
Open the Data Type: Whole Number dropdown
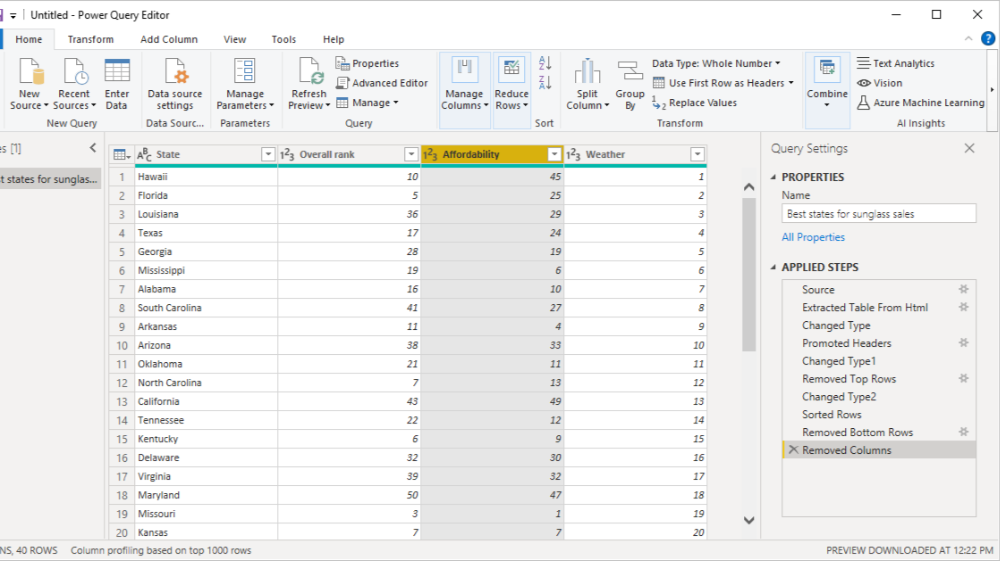click(x=716, y=63)
